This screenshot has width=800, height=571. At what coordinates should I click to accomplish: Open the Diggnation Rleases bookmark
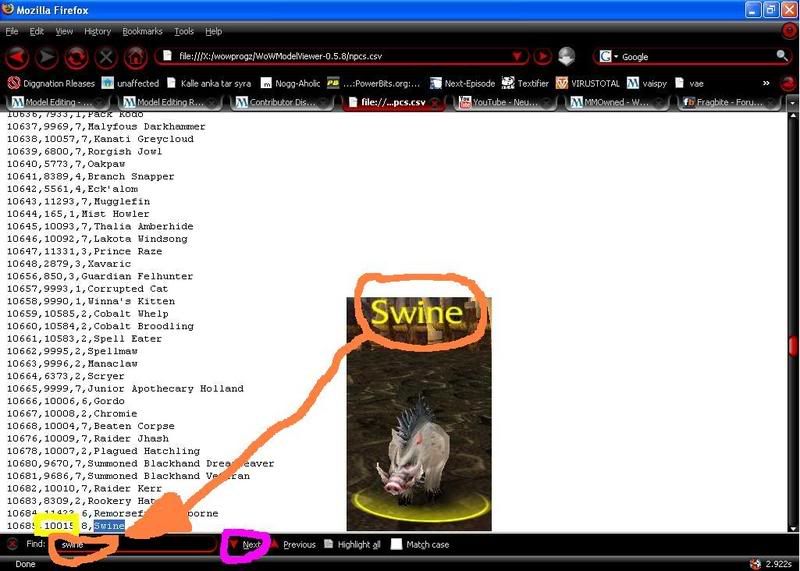tap(51, 83)
